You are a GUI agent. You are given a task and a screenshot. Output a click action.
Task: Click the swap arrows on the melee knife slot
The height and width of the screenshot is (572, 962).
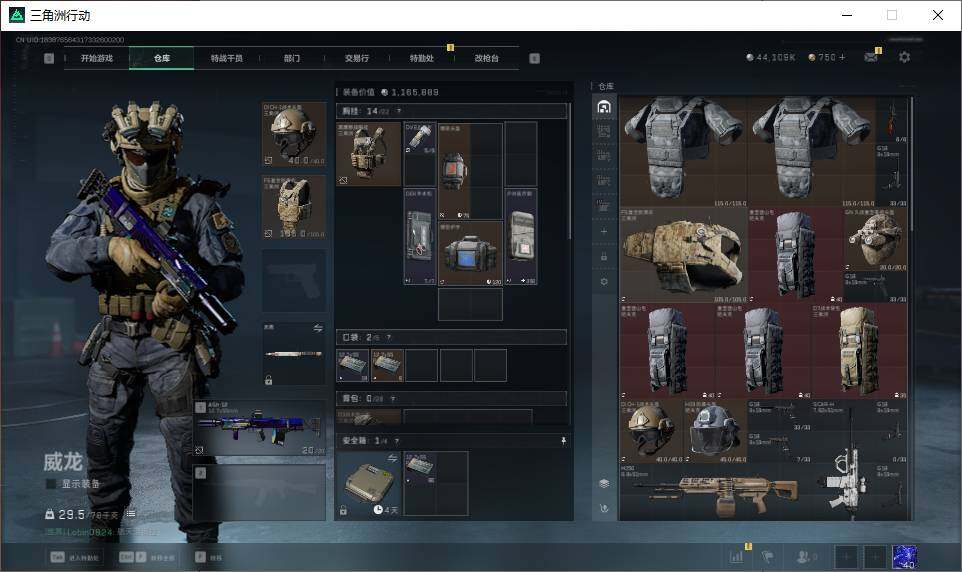[318, 328]
